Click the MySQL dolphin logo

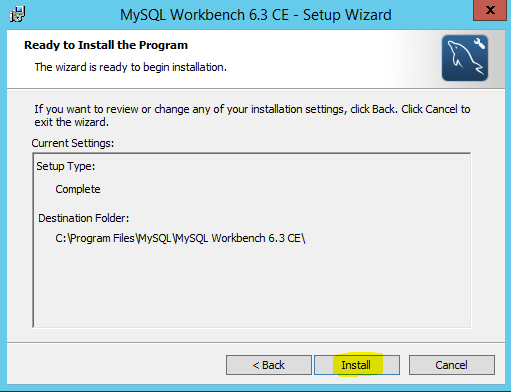pos(465,58)
